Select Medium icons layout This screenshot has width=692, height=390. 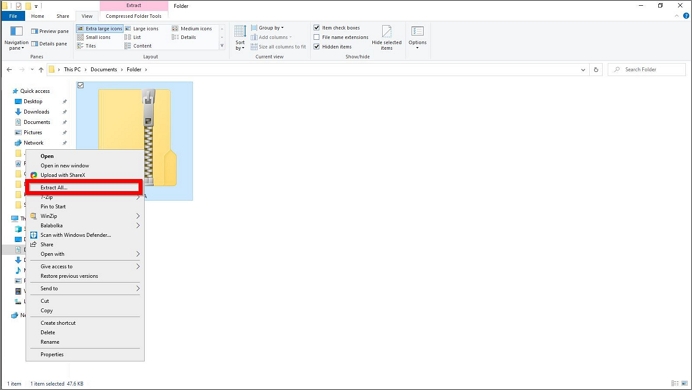[192, 29]
